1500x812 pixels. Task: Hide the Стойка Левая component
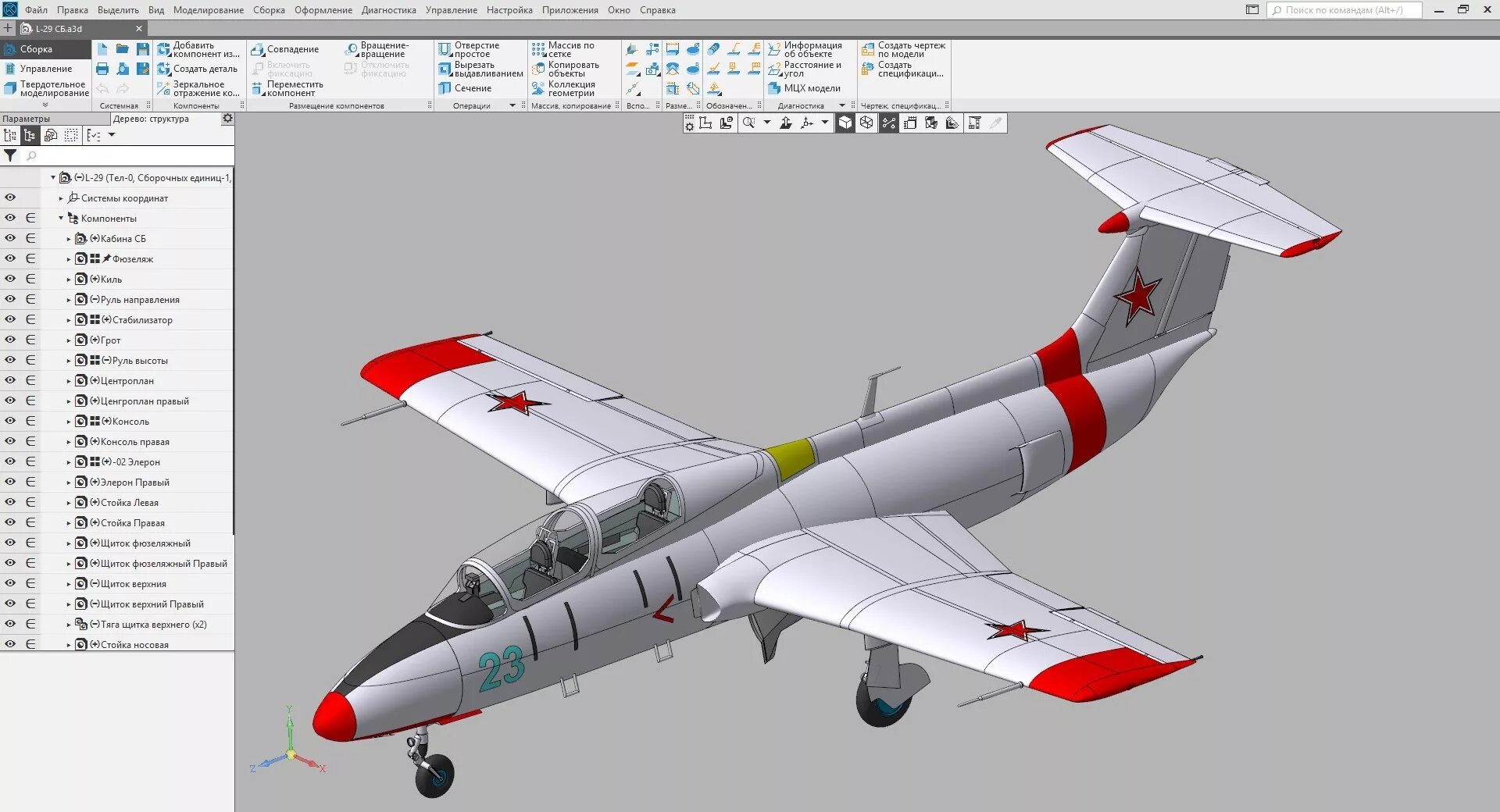click(x=10, y=502)
